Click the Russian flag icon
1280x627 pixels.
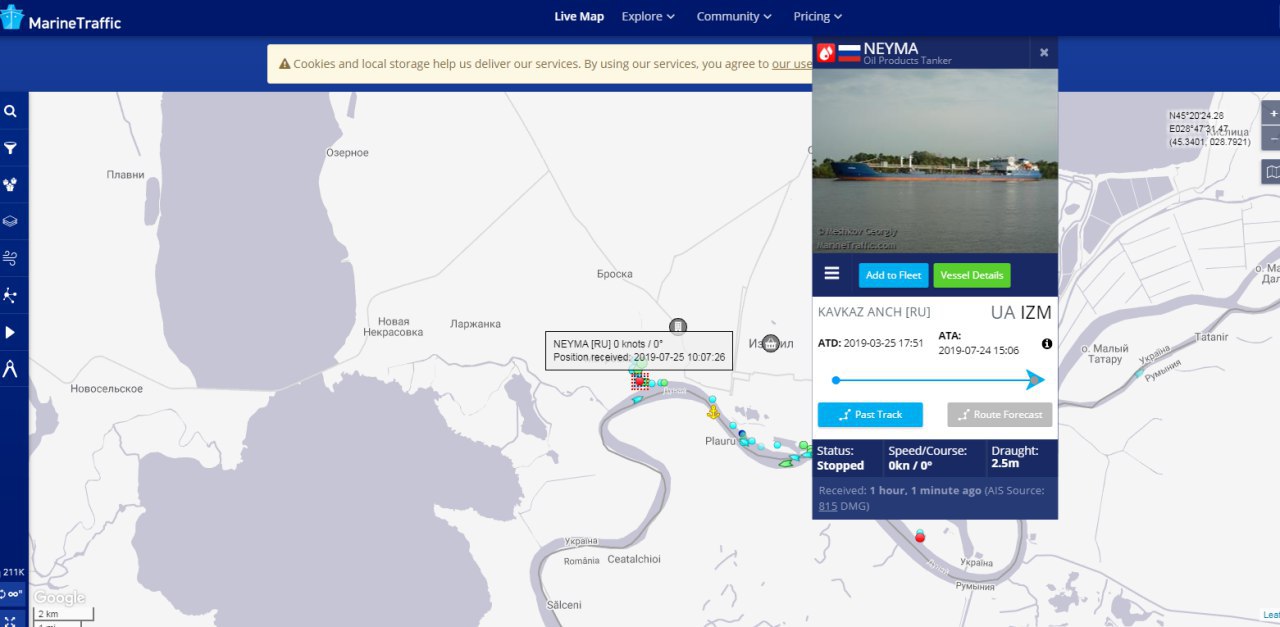(x=849, y=53)
